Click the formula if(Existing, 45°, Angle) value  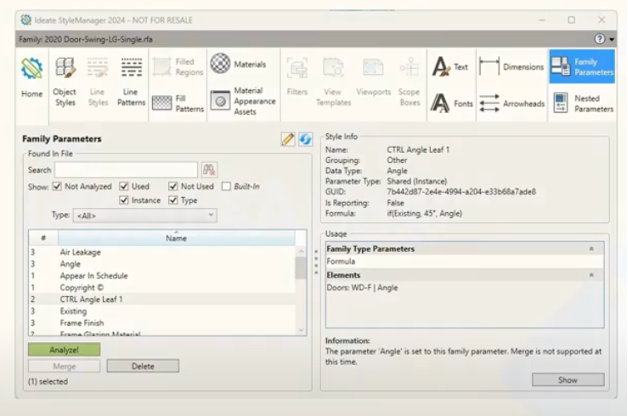424,213
